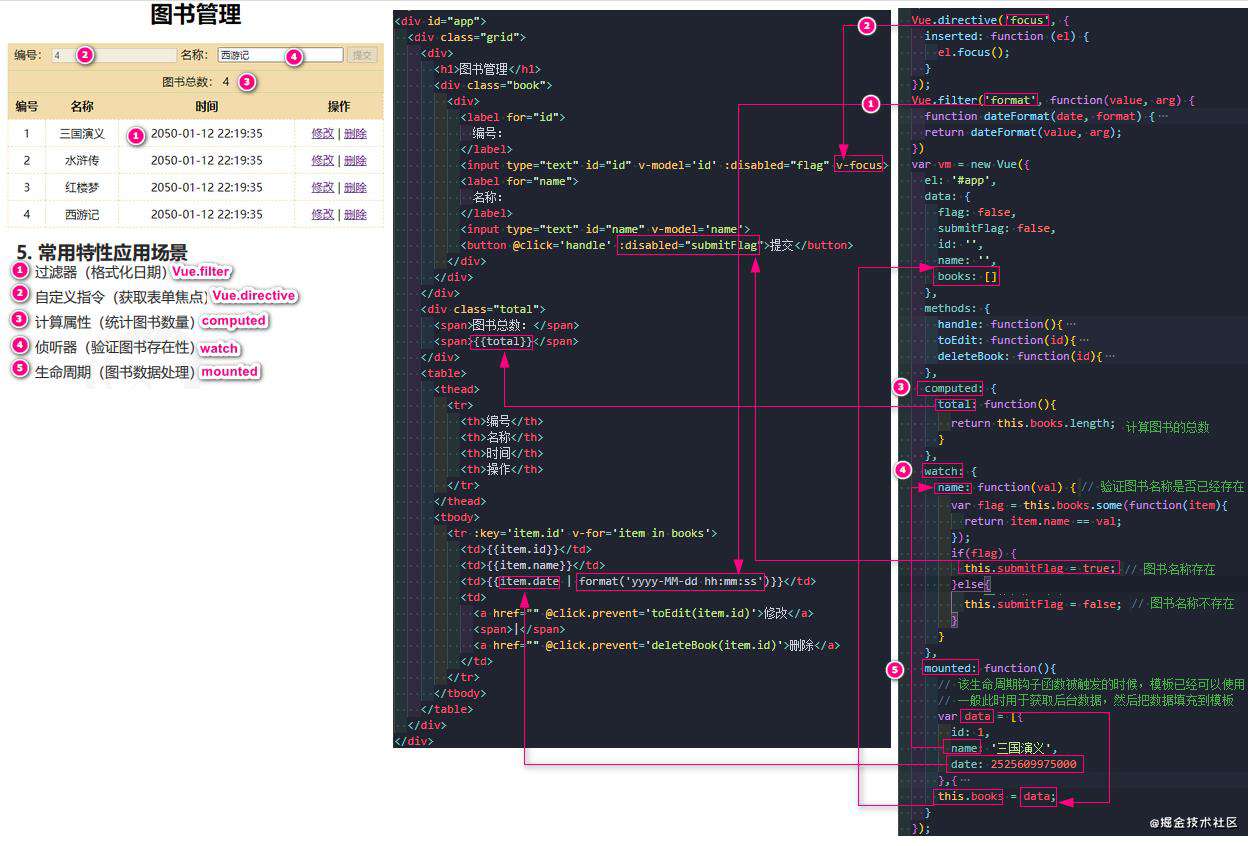Click the if(flag) { code line
Viewport: 1257px width, 846px height.
pyautogui.click(x=983, y=552)
